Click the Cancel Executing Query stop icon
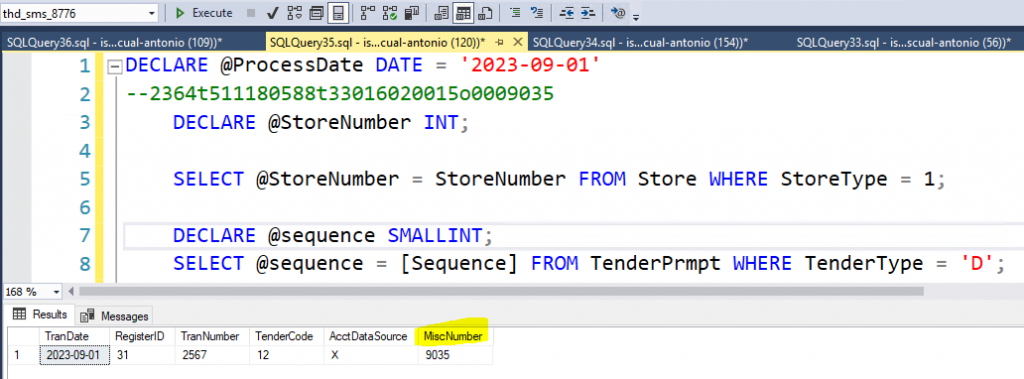 [251, 13]
